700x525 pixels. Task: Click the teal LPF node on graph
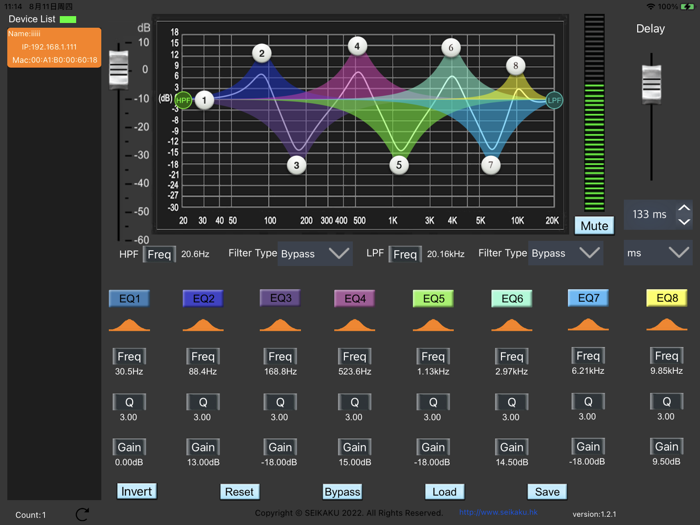coord(554,100)
